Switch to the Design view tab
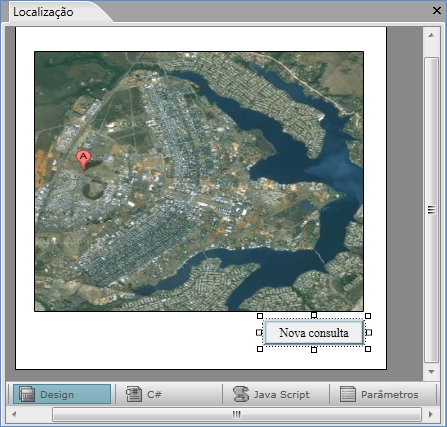447x427 pixels. click(x=62, y=394)
